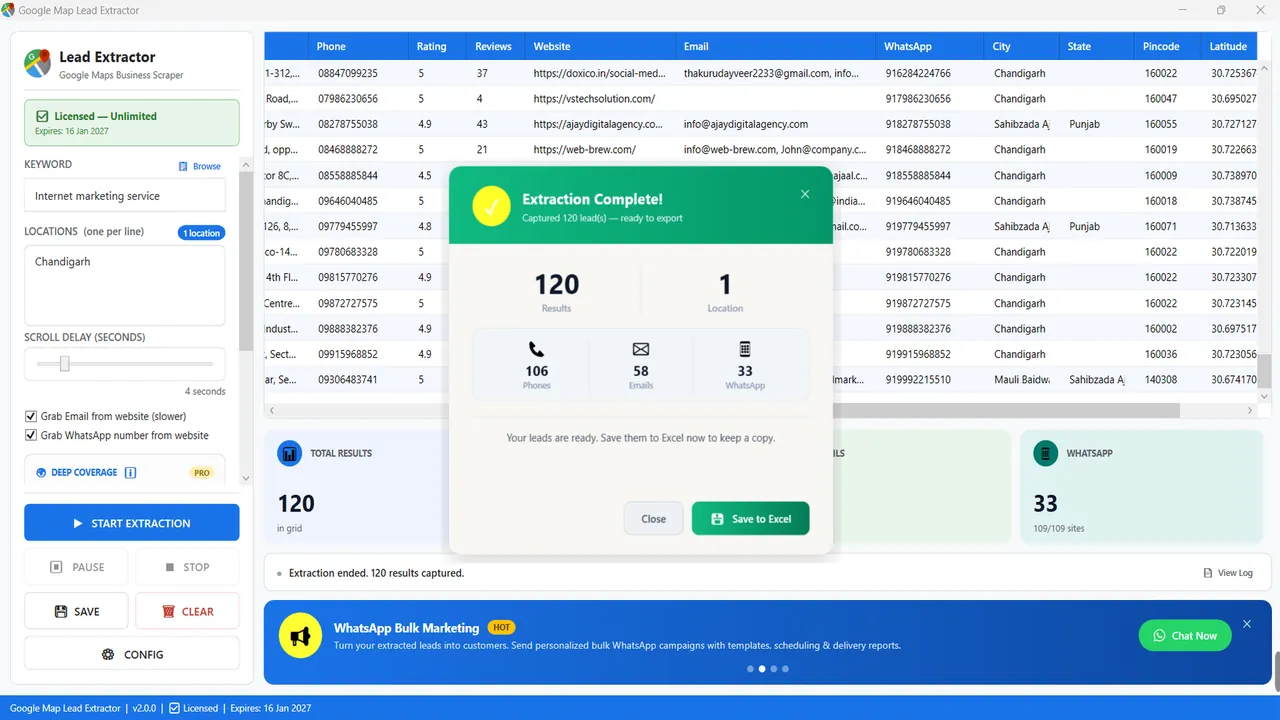Stop the extraction
This screenshot has height=720, width=1280.
(187, 567)
